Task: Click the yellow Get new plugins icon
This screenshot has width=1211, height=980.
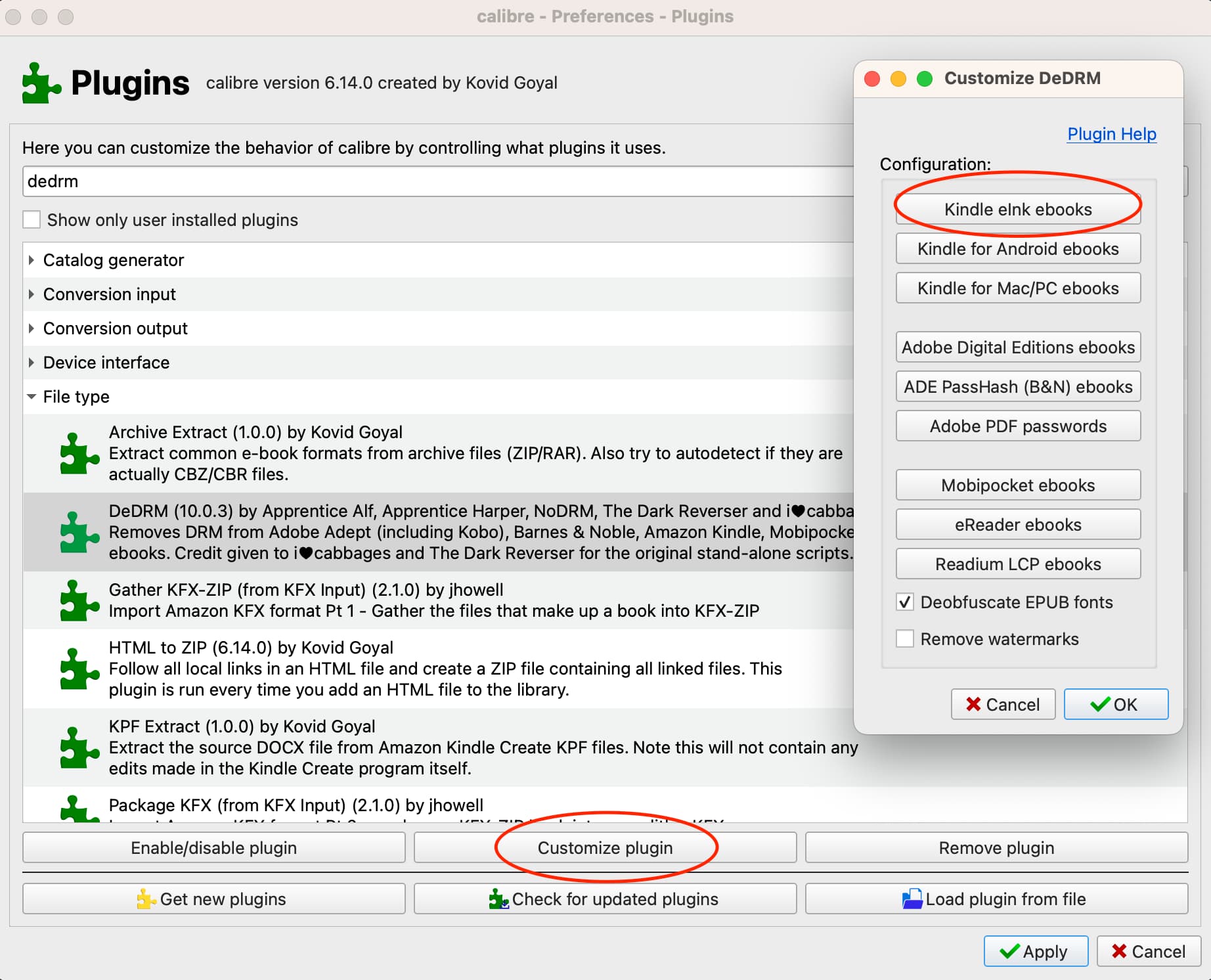Action: click(146, 899)
